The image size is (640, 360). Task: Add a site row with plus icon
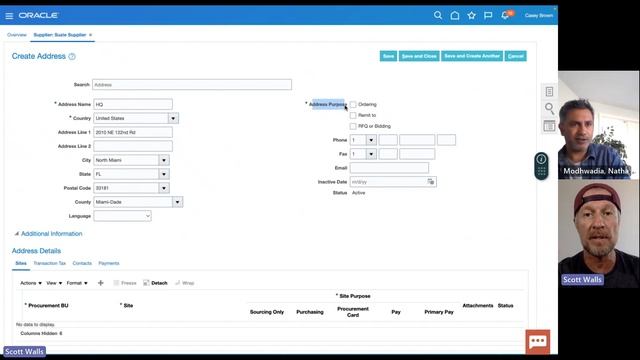pos(100,283)
